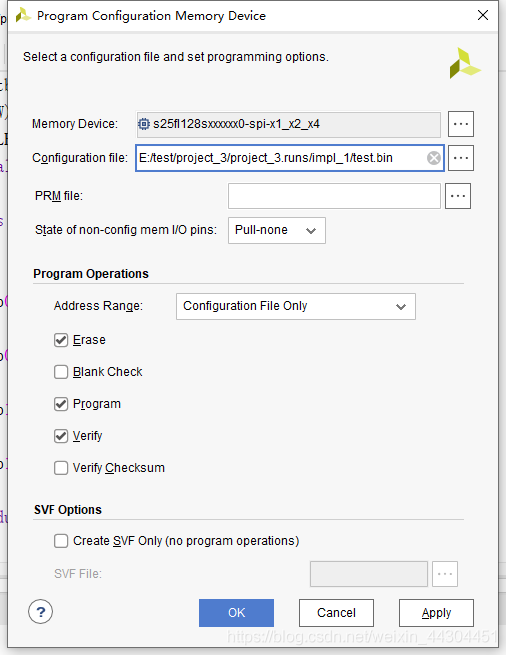506x655 pixels.
Task: Click OK to start programming
Action: (236, 613)
